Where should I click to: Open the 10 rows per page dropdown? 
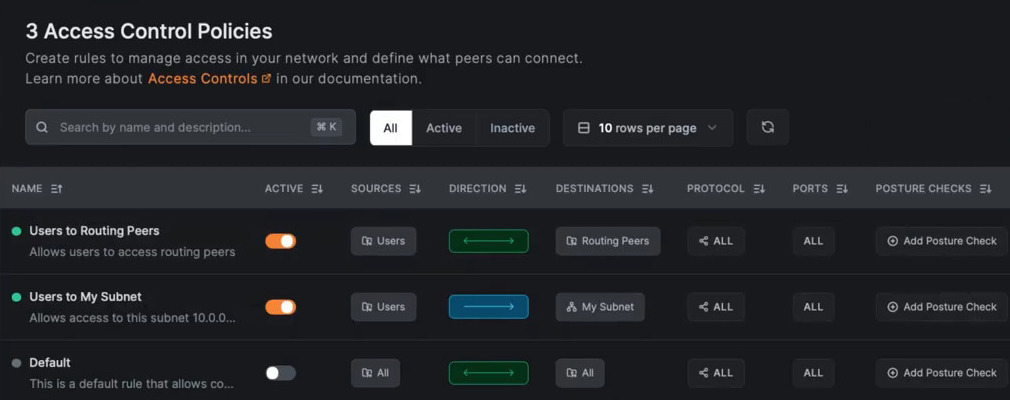648,128
